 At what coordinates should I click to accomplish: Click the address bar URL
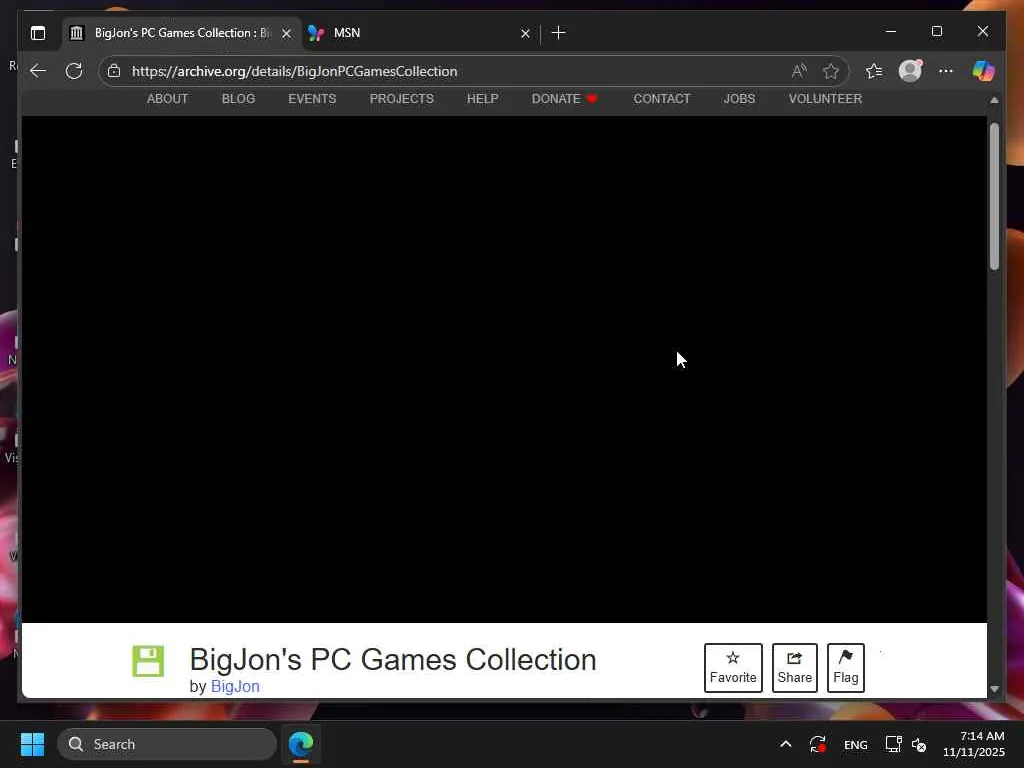click(x=295, y=71)
